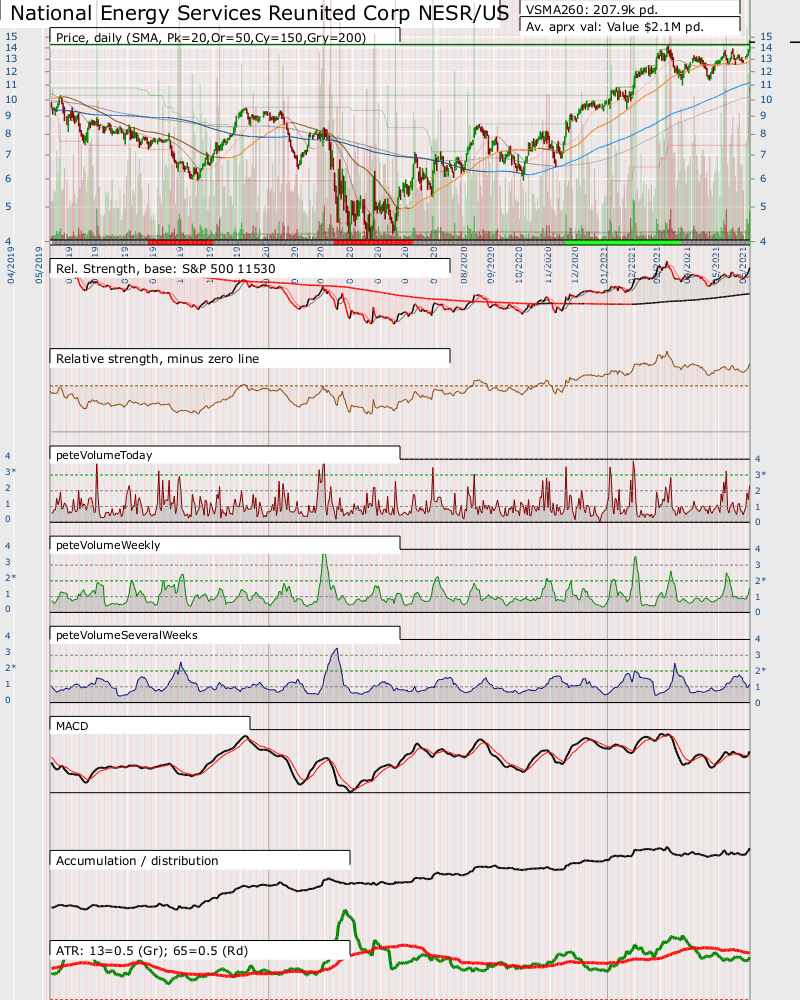
Task: Click the peteVolumeWeekly panel label
Action: point(108,545)
